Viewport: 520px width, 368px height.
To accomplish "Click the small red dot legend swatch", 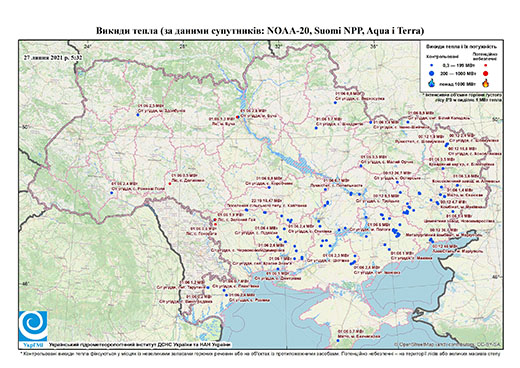I will click(x=485, y=66).
